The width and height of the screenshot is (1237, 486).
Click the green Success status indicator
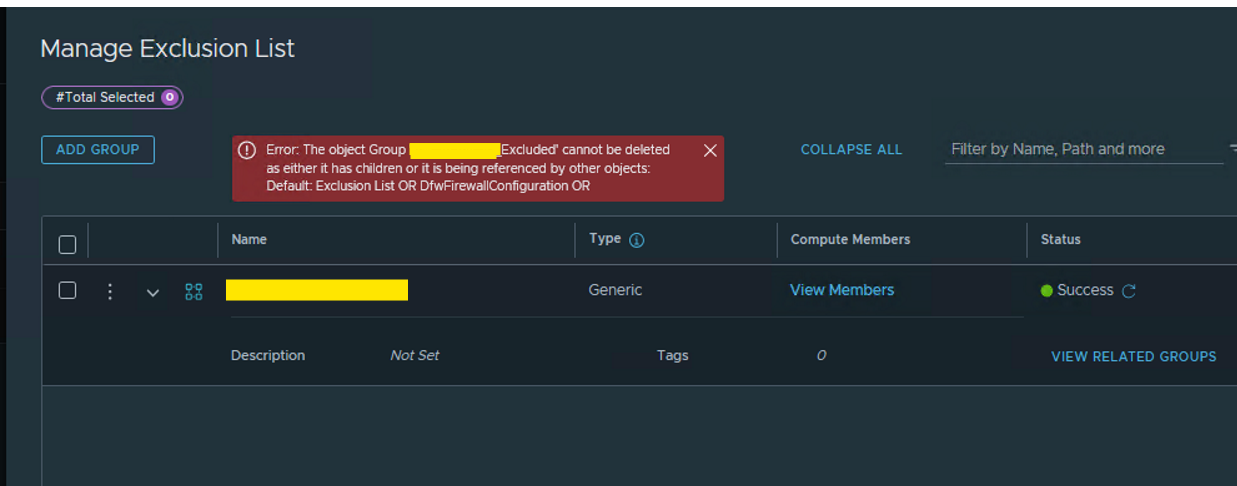1047,291
